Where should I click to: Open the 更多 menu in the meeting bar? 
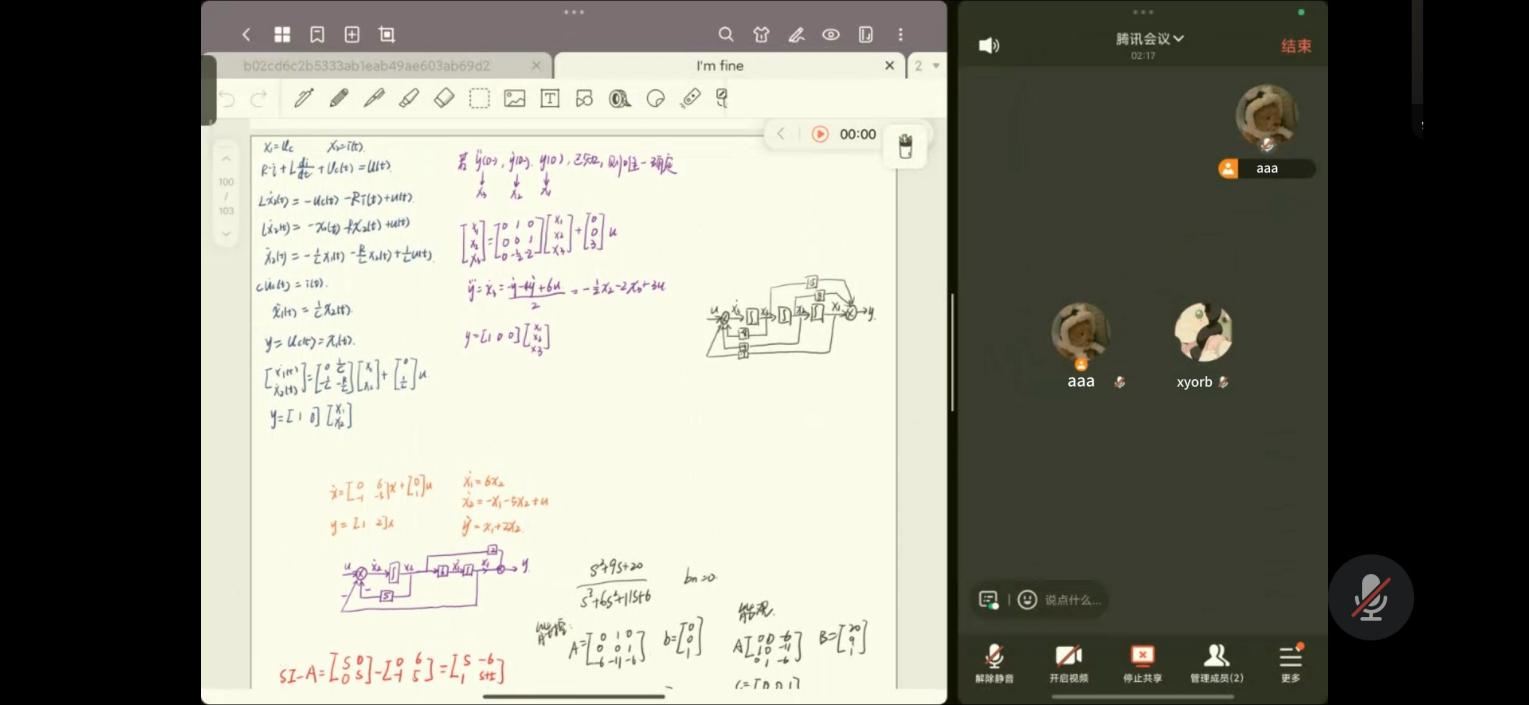(1290, 662)
